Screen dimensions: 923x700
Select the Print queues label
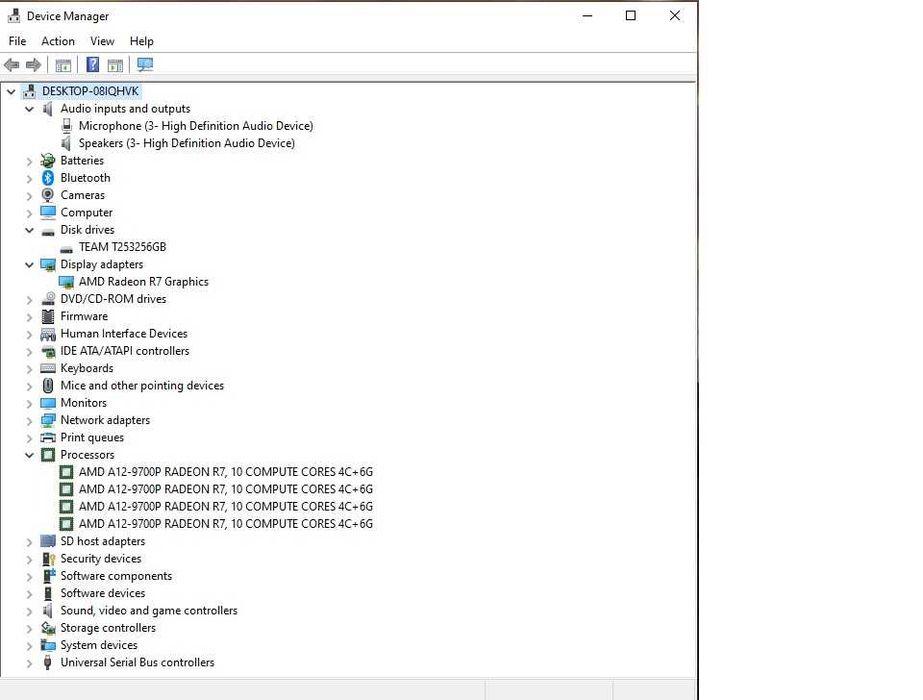tap(92, 437)
